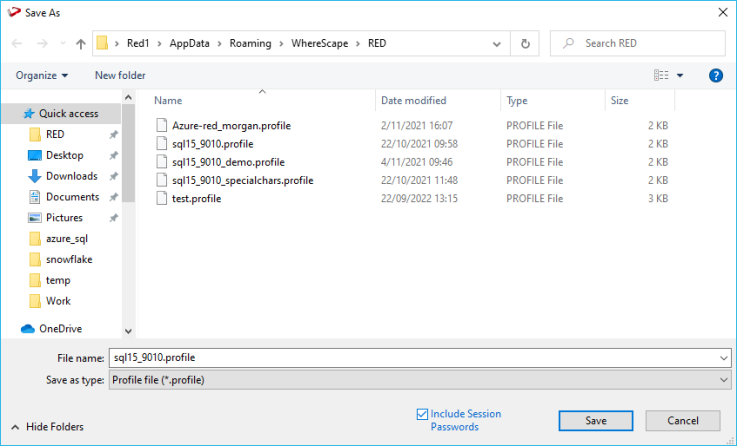Select the Downloads icon in Quick access

click(x=35, y=176)
